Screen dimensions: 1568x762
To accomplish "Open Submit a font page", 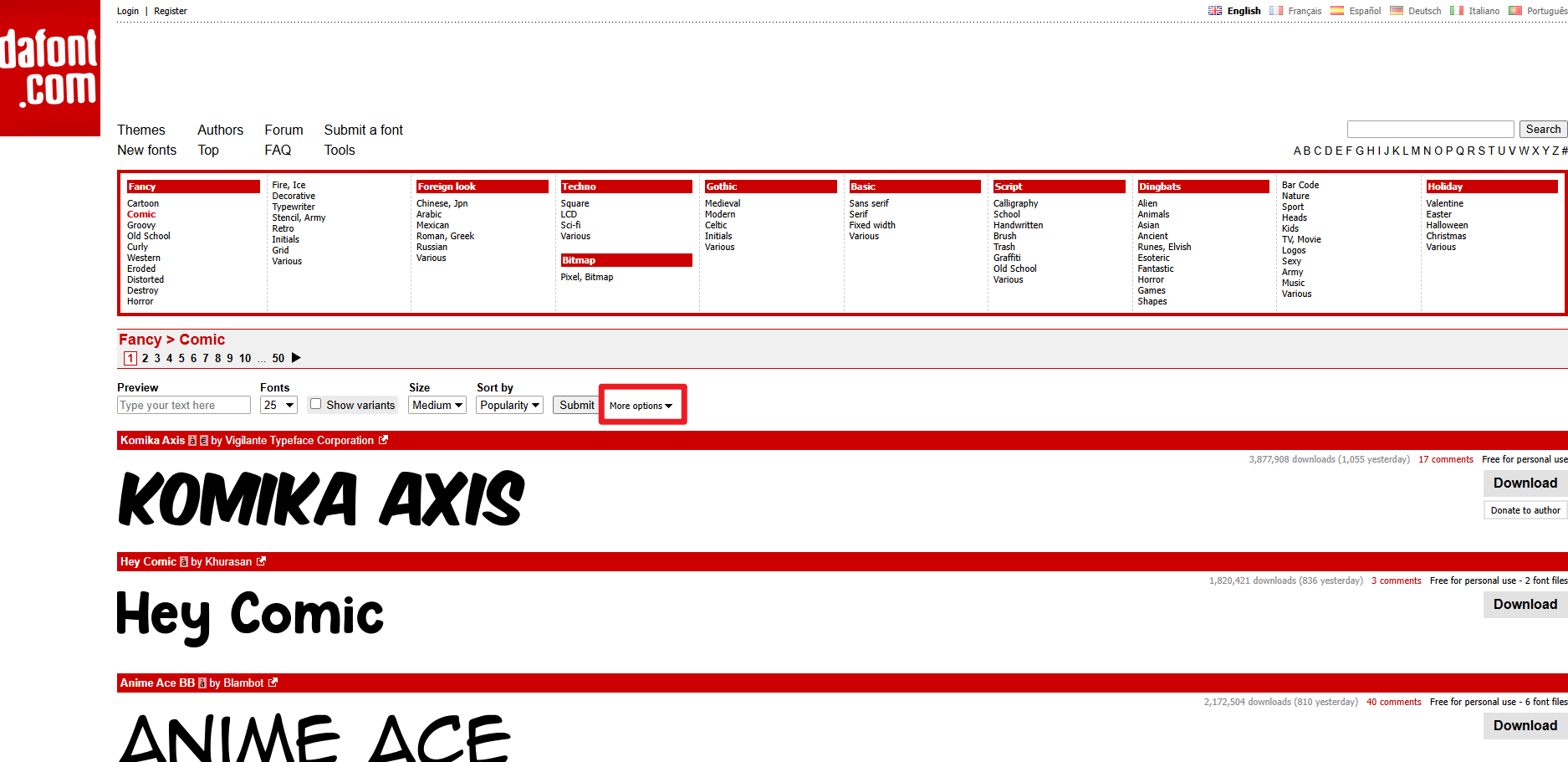I will [364, 130].
